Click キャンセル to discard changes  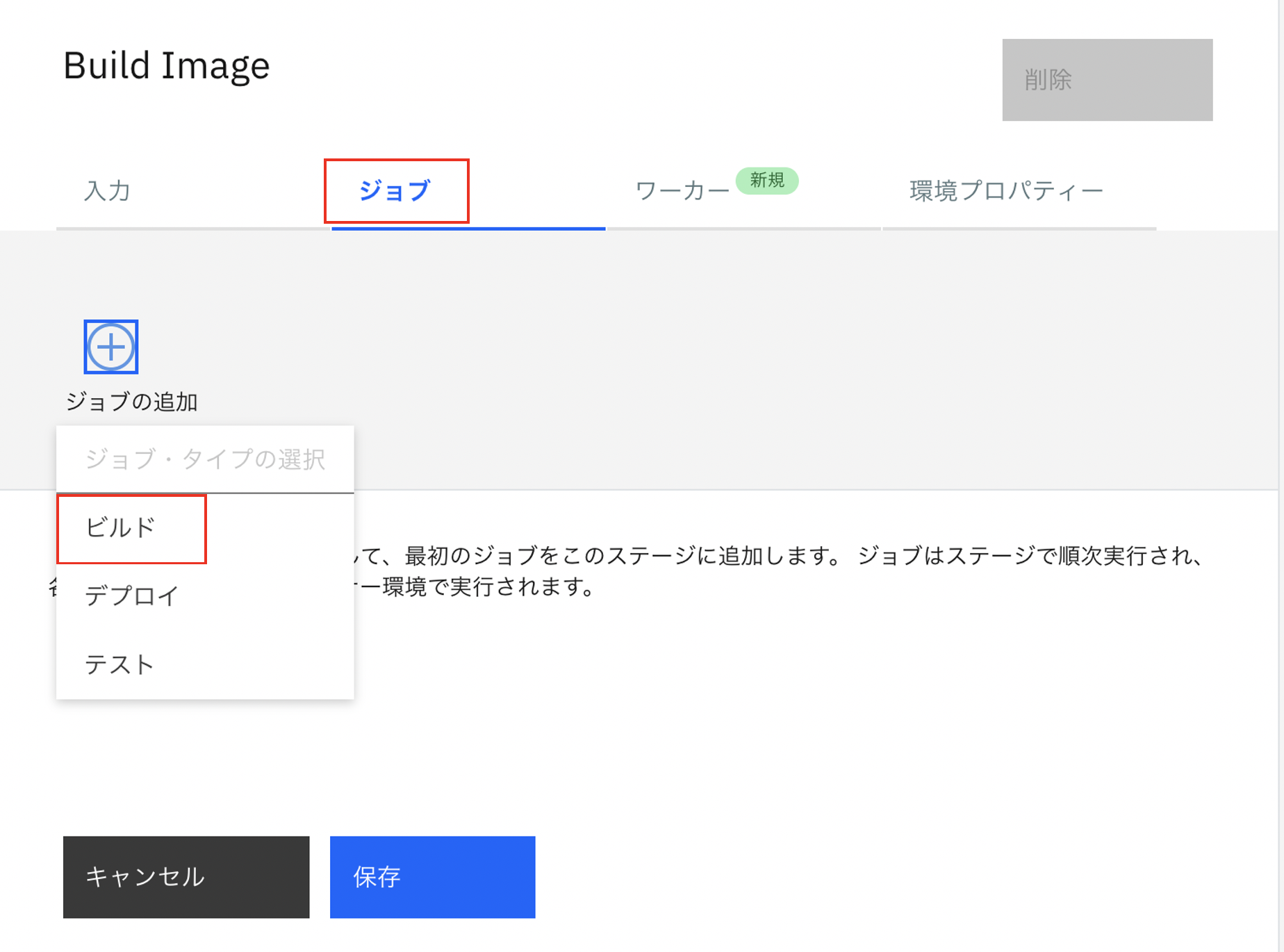pyautogui.click(x=186, y=877)
